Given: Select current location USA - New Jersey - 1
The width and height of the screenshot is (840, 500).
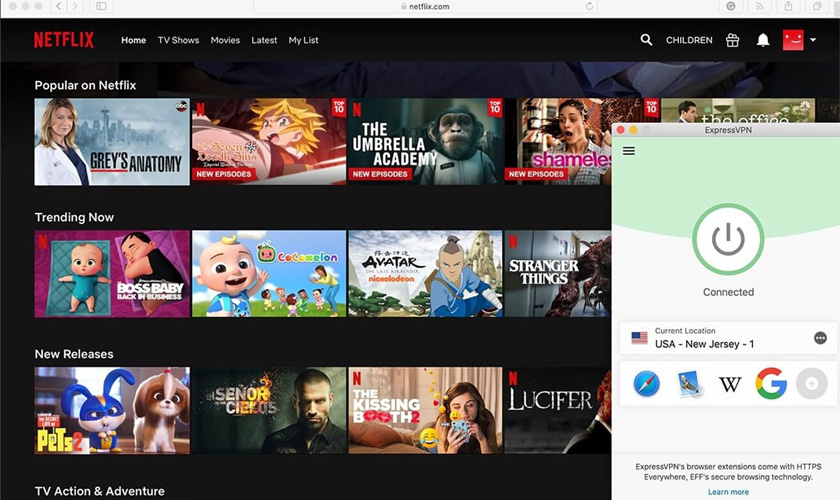Looking at the screenshot, I should (729, 338).
